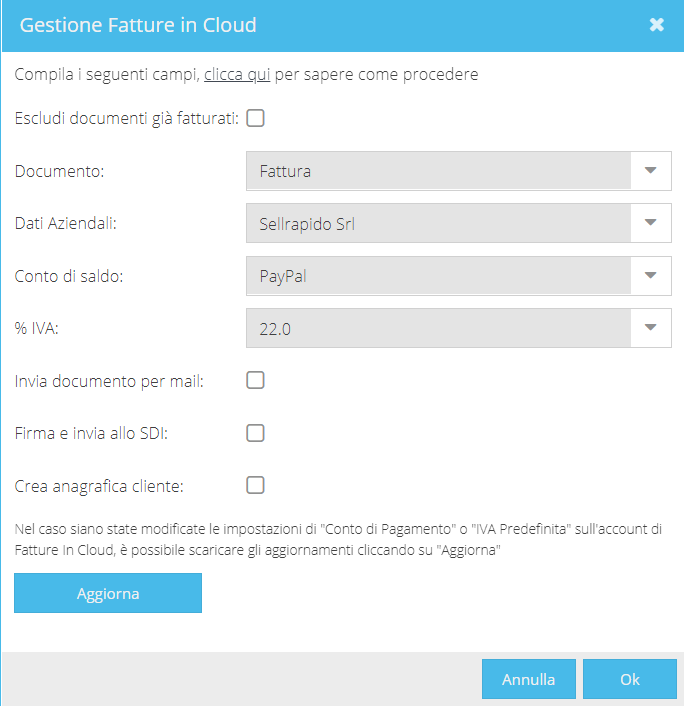Confirm the dialog with Ok
The width and height of the screenshot is (685, 706).
630,679
